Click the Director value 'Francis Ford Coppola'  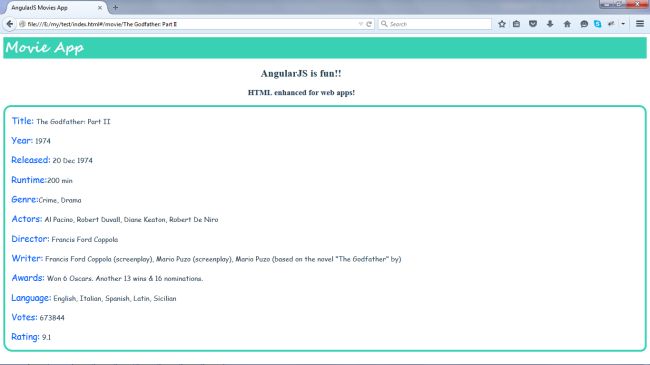[85, 239]
